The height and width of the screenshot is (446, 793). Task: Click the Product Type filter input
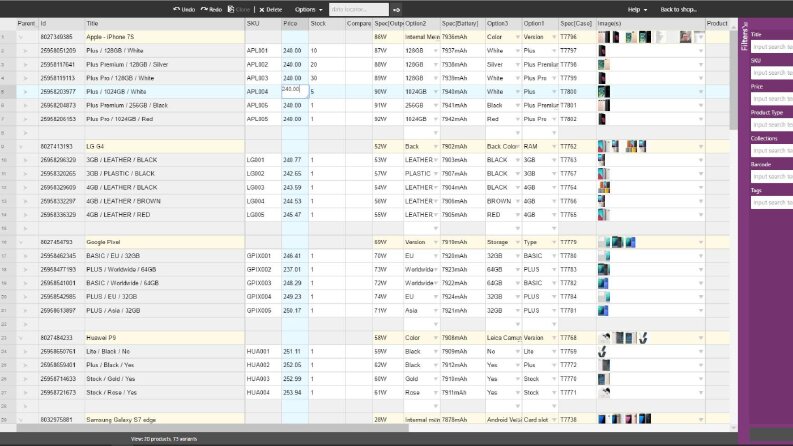(x=772, y=124)
